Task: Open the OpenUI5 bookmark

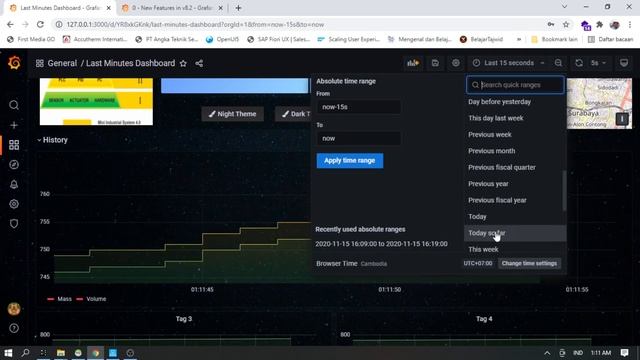Action: pos(222,39)
